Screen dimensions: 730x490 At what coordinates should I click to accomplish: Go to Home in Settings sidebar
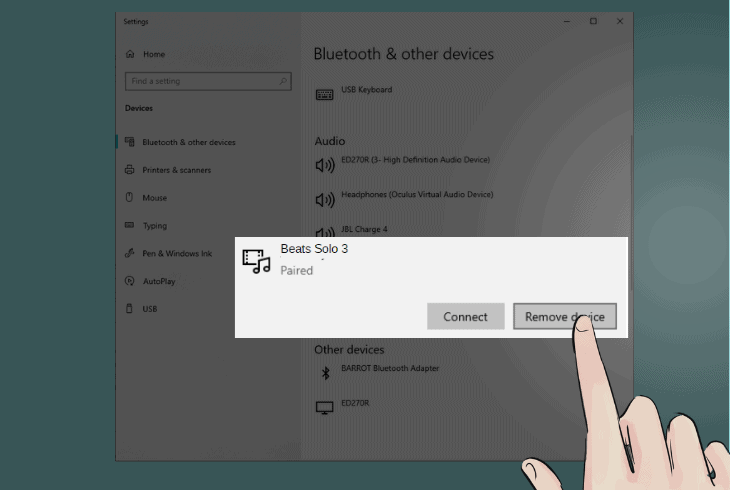(154, 54)
